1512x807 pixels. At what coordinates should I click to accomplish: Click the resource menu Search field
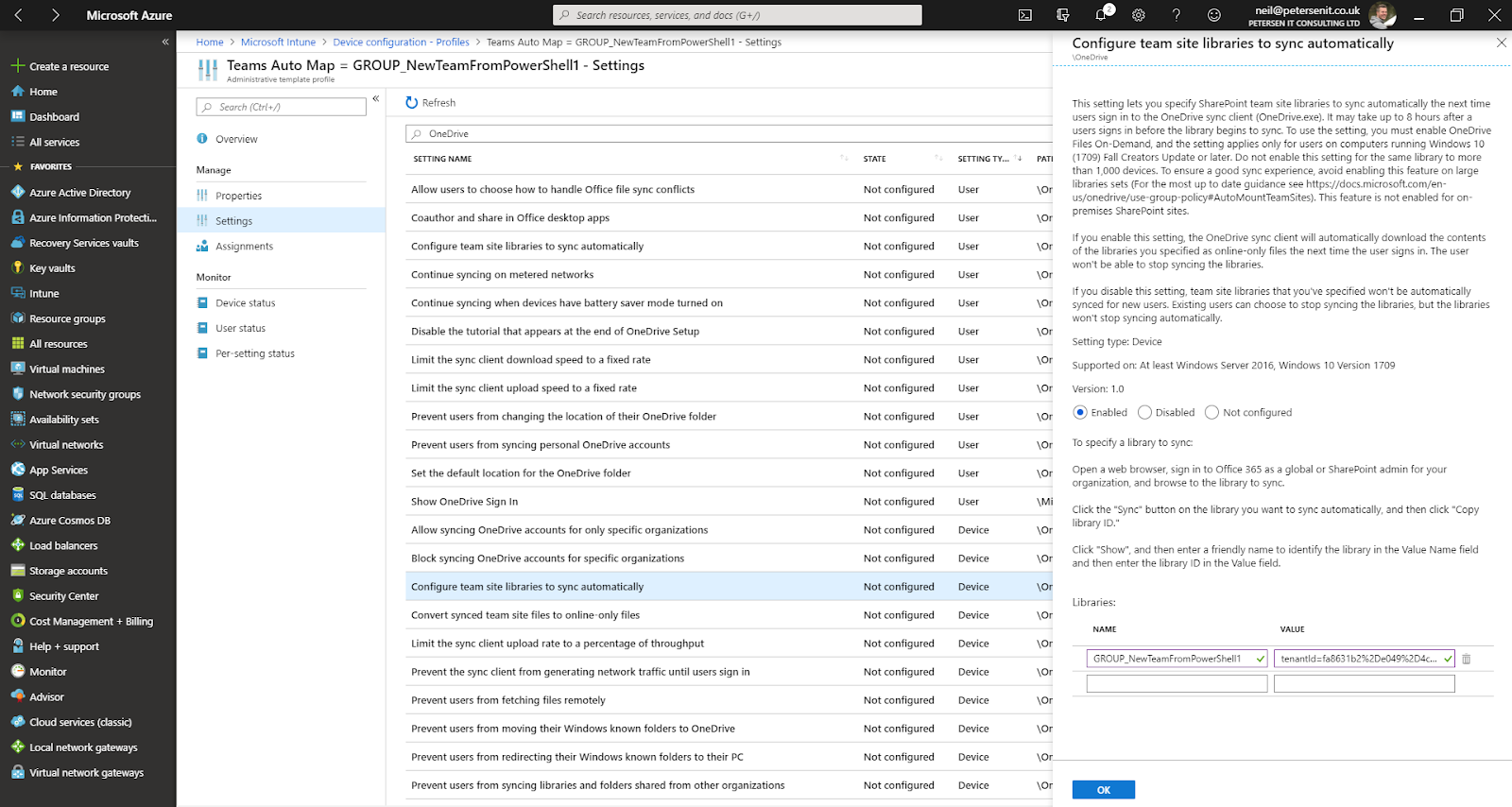[281, 107]
